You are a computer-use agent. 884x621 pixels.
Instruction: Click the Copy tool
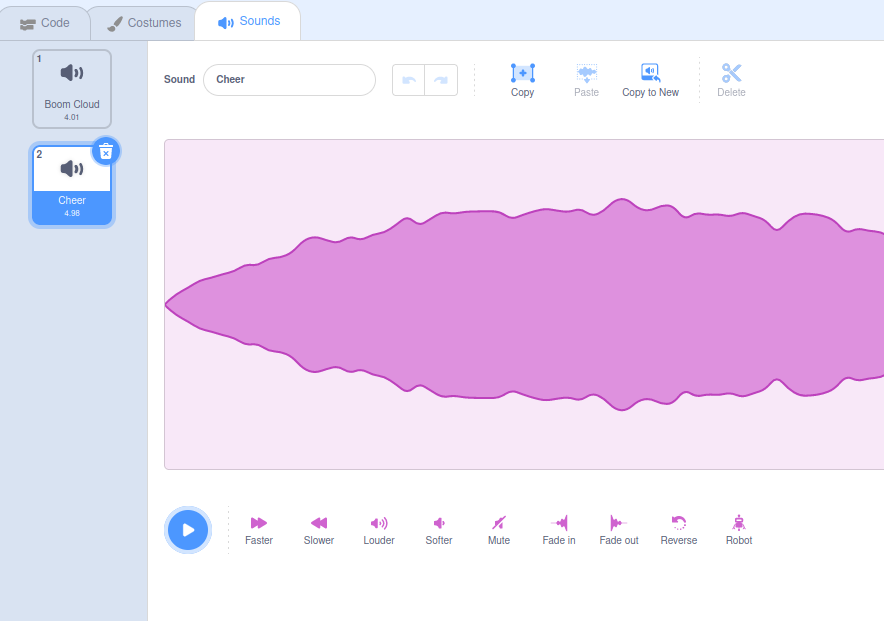522,80
